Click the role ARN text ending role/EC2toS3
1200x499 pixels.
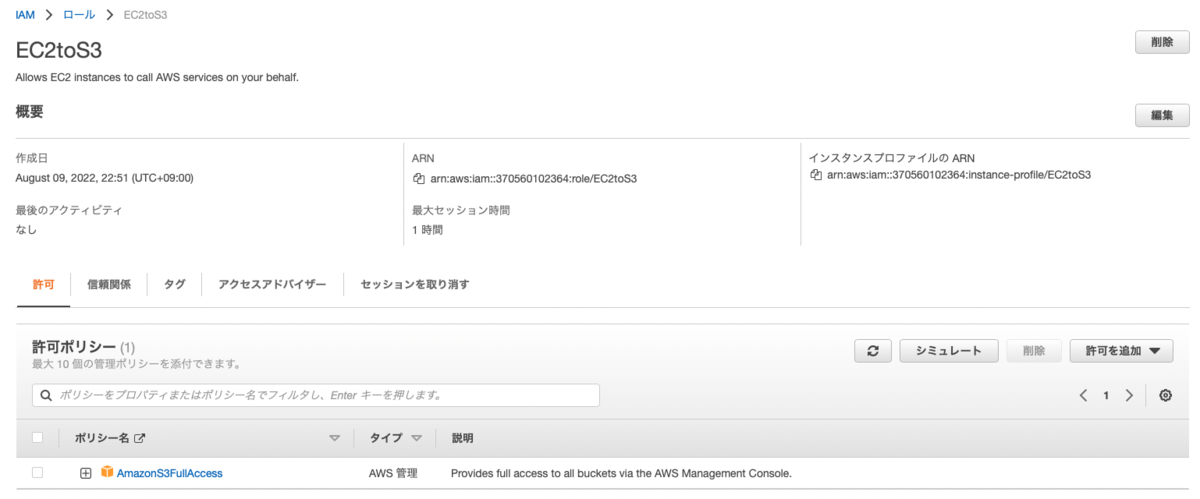pyautogui.click(x=534, y=179)
